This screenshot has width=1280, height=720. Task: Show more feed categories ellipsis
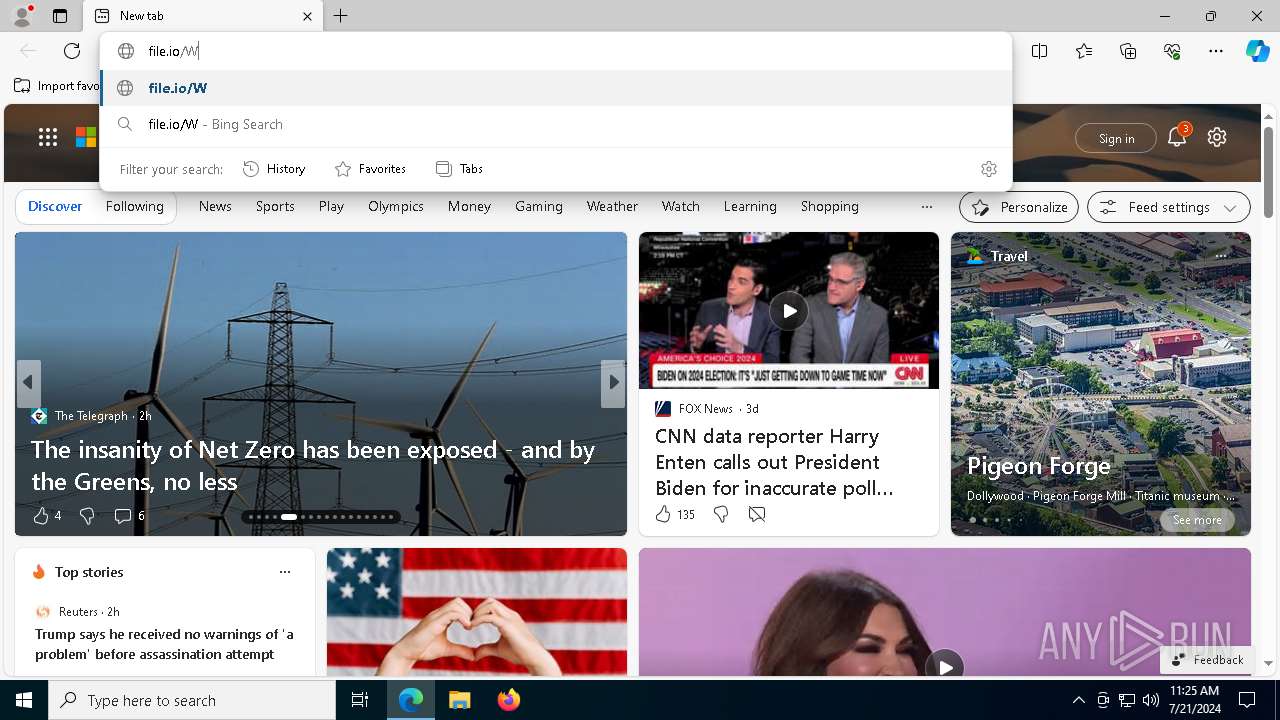[927, 207]
